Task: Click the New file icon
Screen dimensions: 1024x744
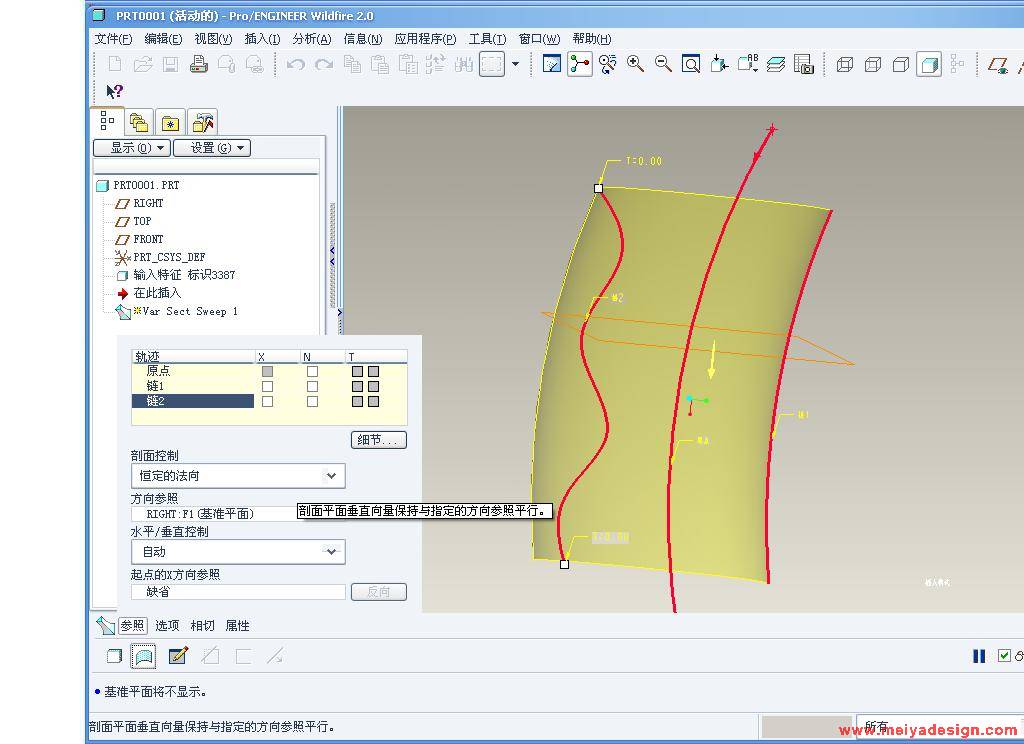Action: point(115,64)
